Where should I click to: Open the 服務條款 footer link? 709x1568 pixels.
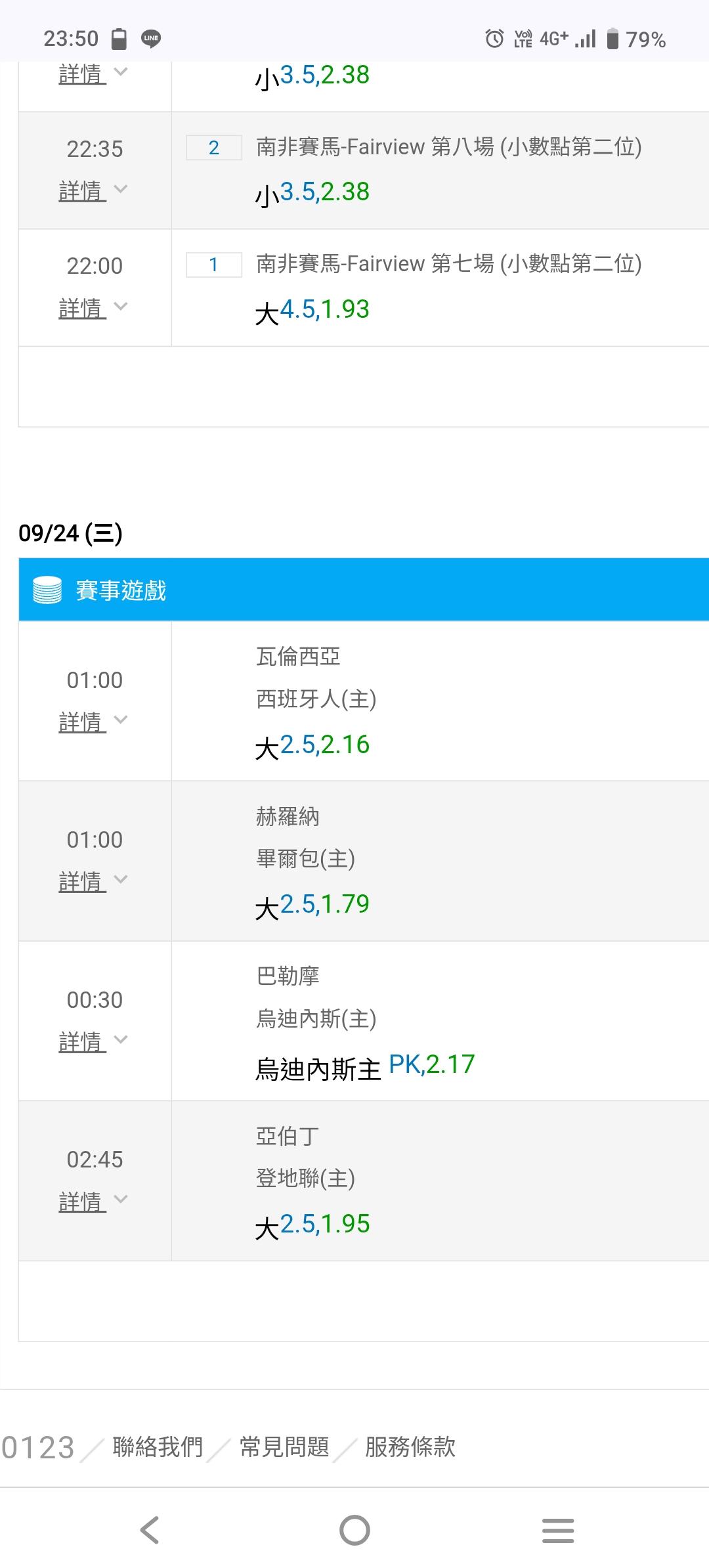410,1447
